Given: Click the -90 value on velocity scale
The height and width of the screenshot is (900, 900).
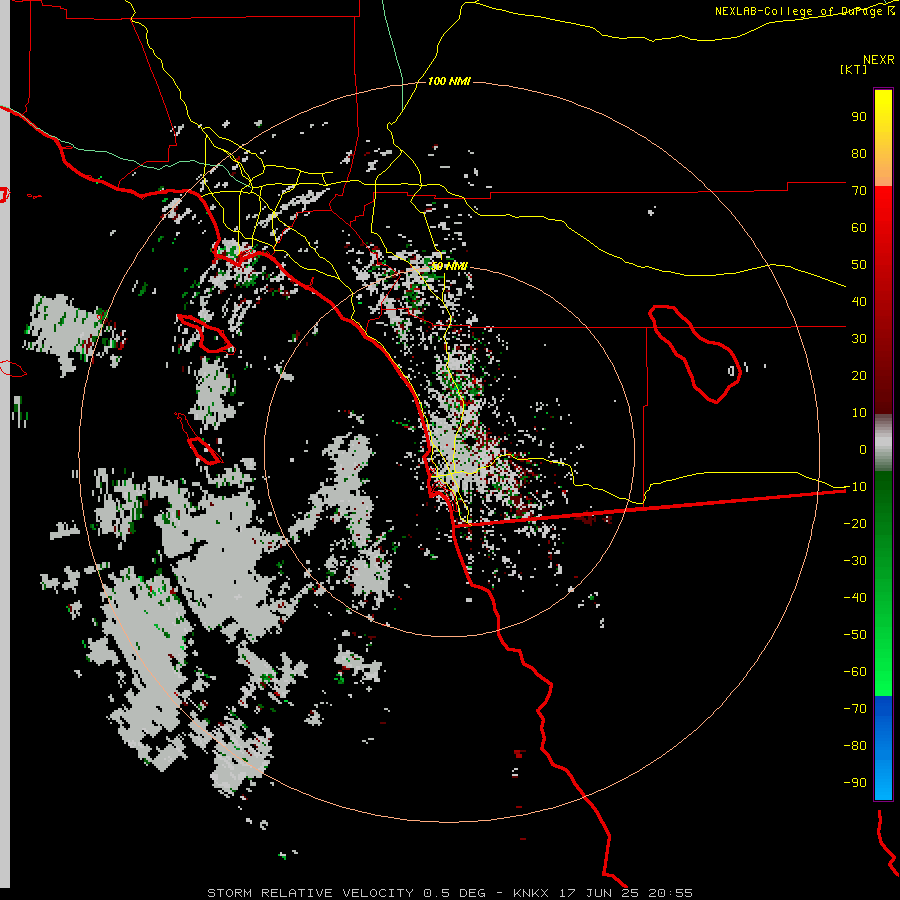Looking at the screenshot, I should pyautogui.click(x=855, y=783).
